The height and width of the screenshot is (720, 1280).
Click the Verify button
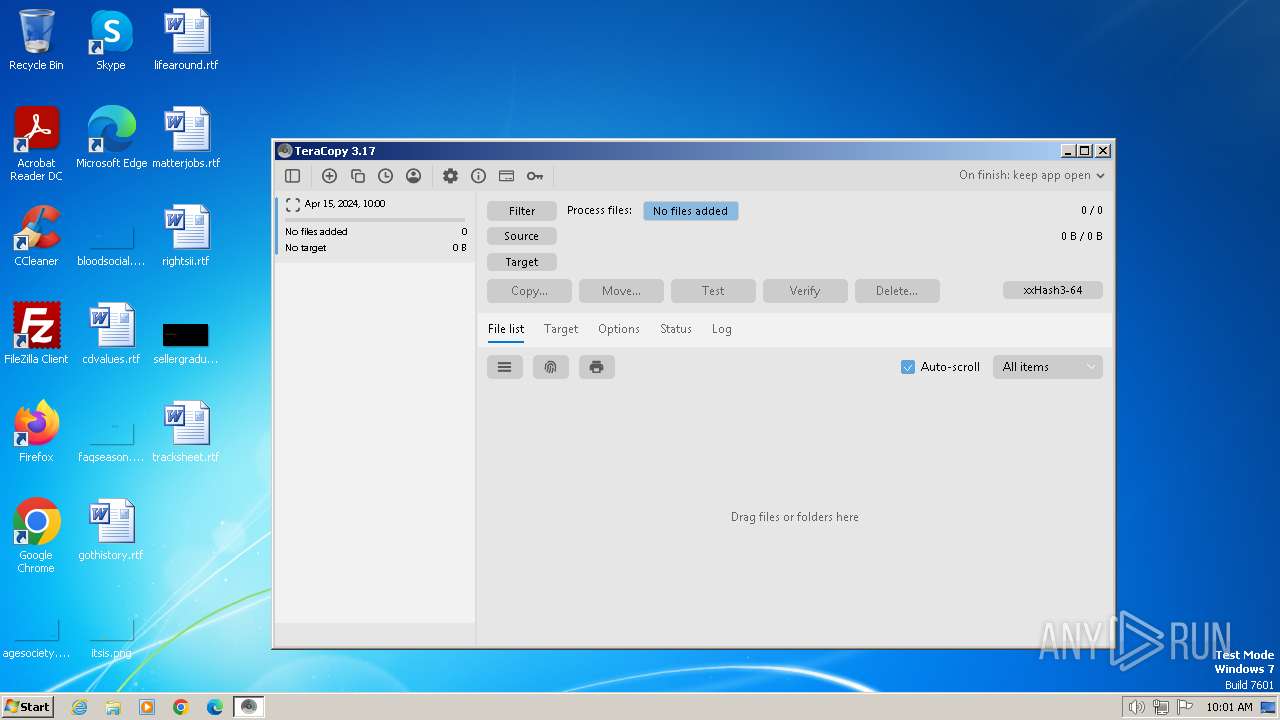[x=805, y=291]
